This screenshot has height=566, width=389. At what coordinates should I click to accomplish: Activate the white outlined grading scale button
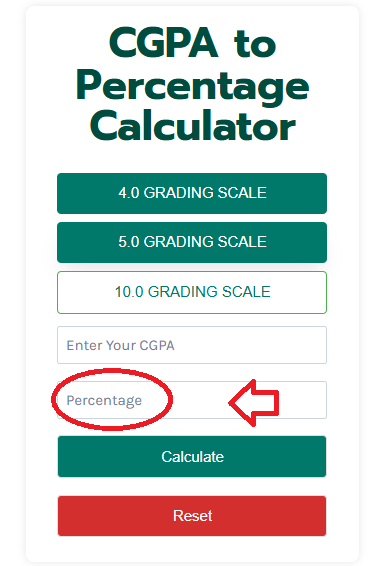coord(192,292)
